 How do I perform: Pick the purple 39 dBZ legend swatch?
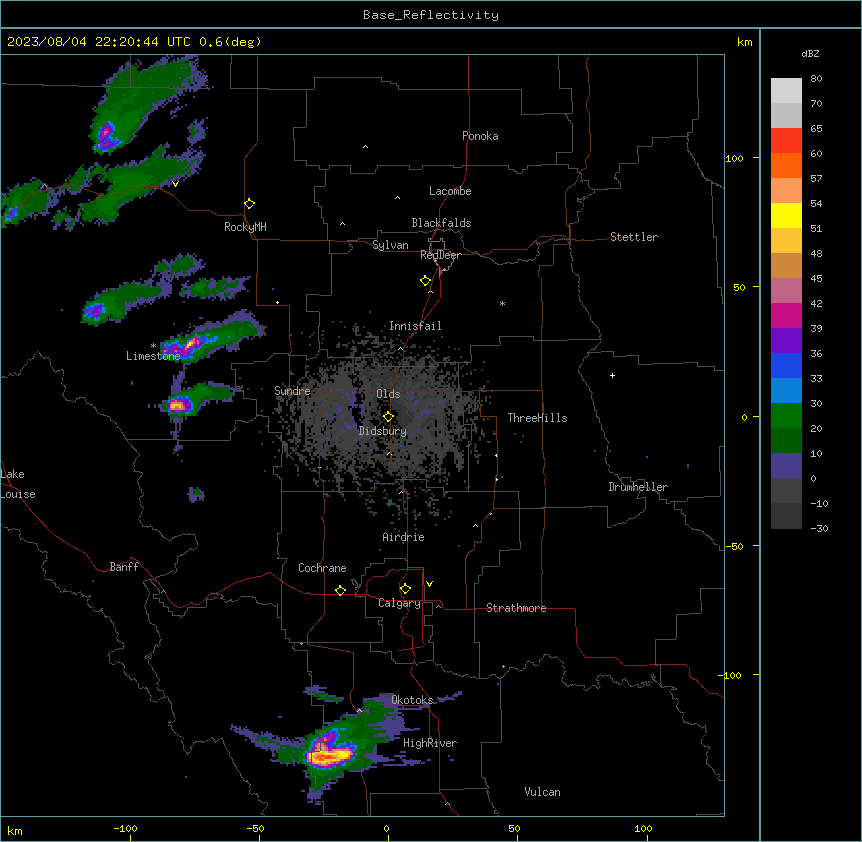click(786, 341)
